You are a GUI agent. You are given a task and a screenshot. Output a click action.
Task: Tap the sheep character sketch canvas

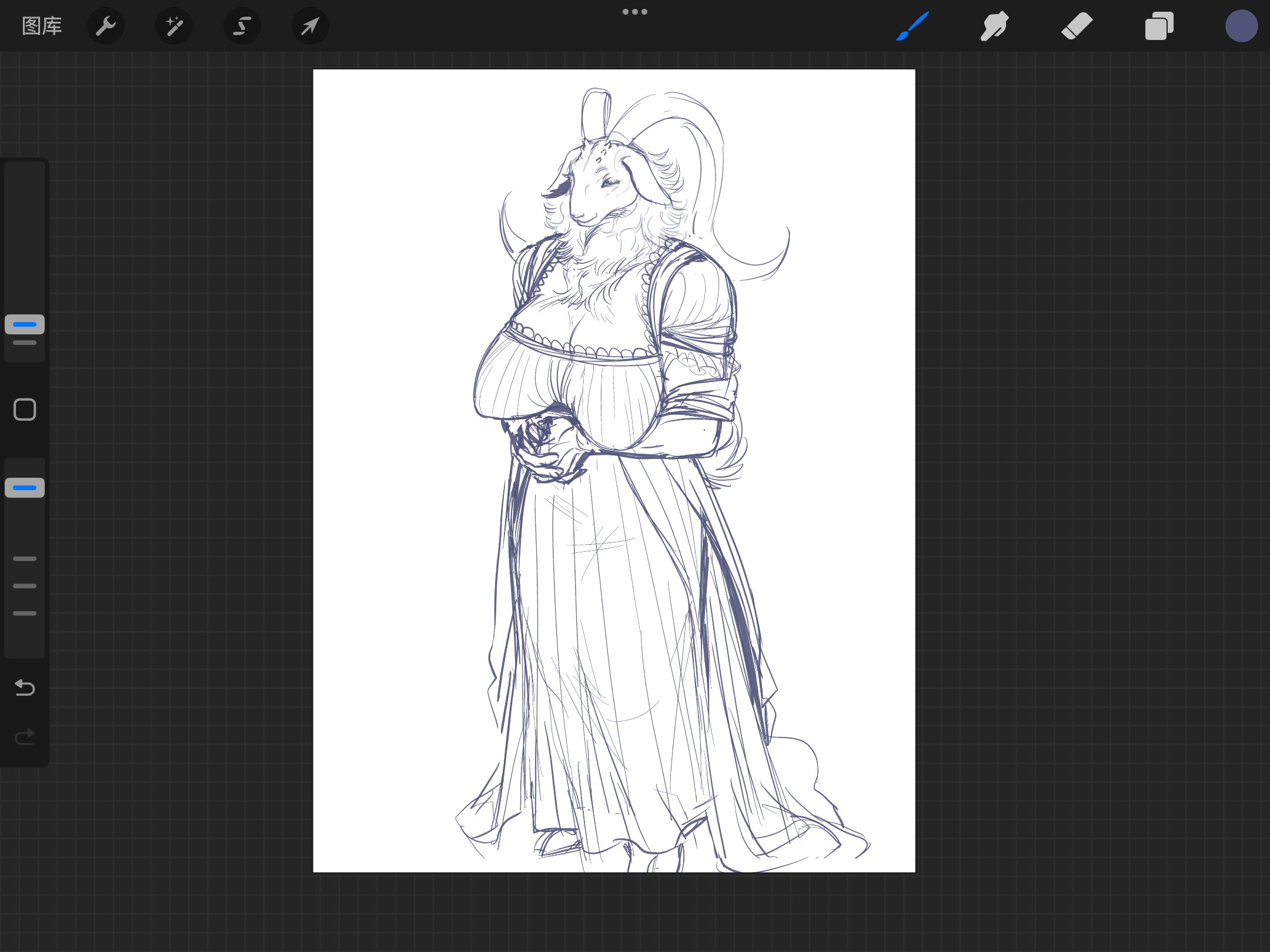(x=614, y=471)
